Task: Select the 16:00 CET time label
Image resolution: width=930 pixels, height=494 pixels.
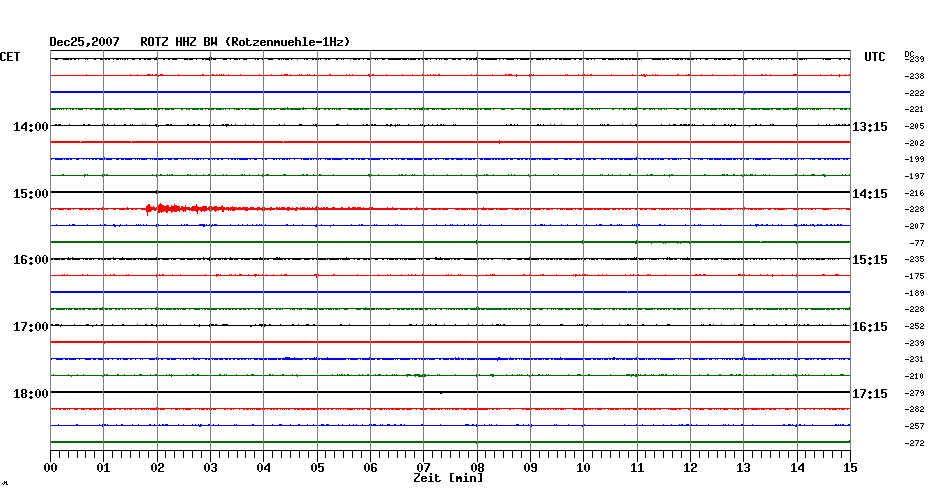Action: point(31,260)
